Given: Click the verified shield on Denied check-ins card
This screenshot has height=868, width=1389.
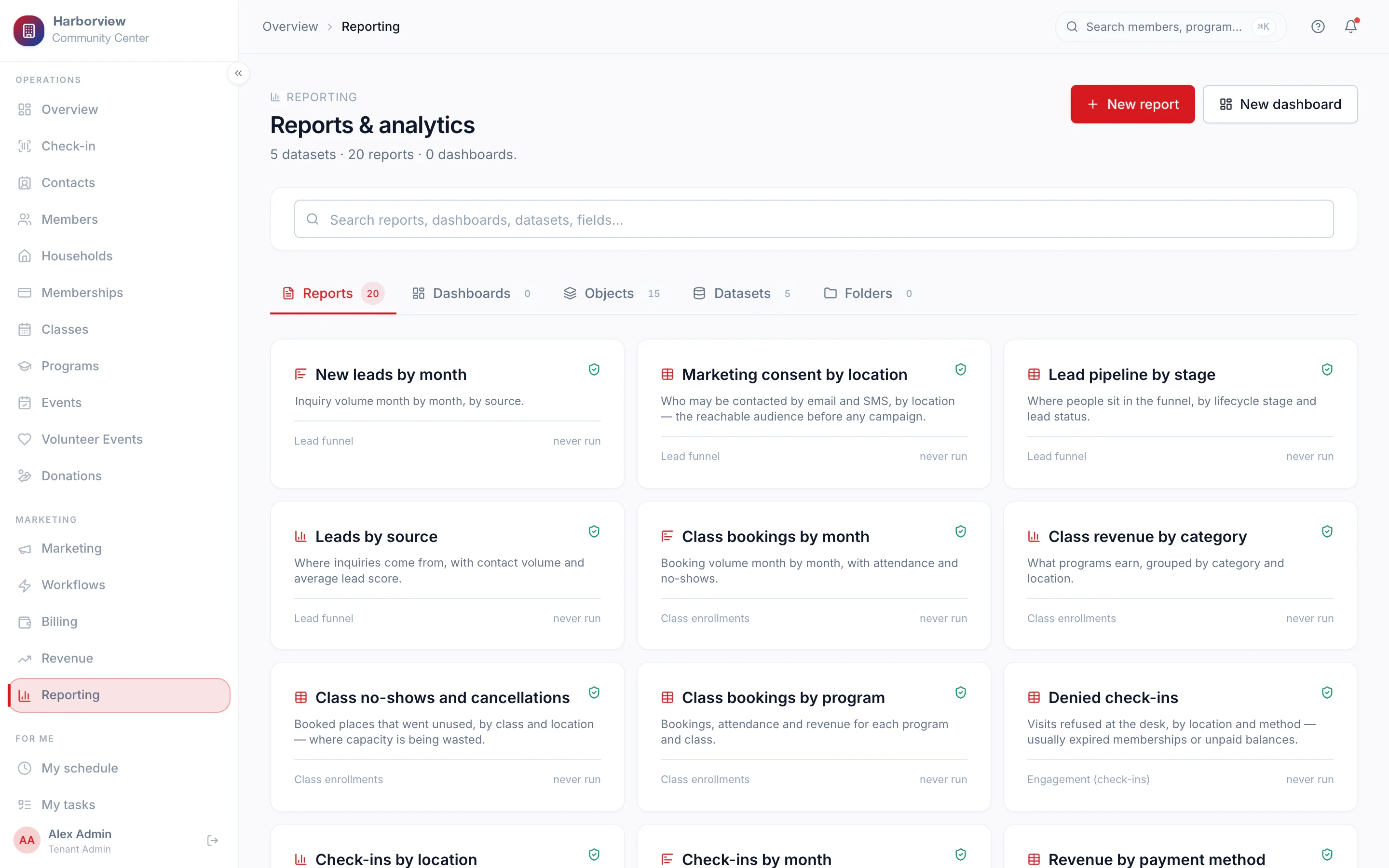Looking at the screenshot, I should pyautogui.click(x=1327, y=692).
